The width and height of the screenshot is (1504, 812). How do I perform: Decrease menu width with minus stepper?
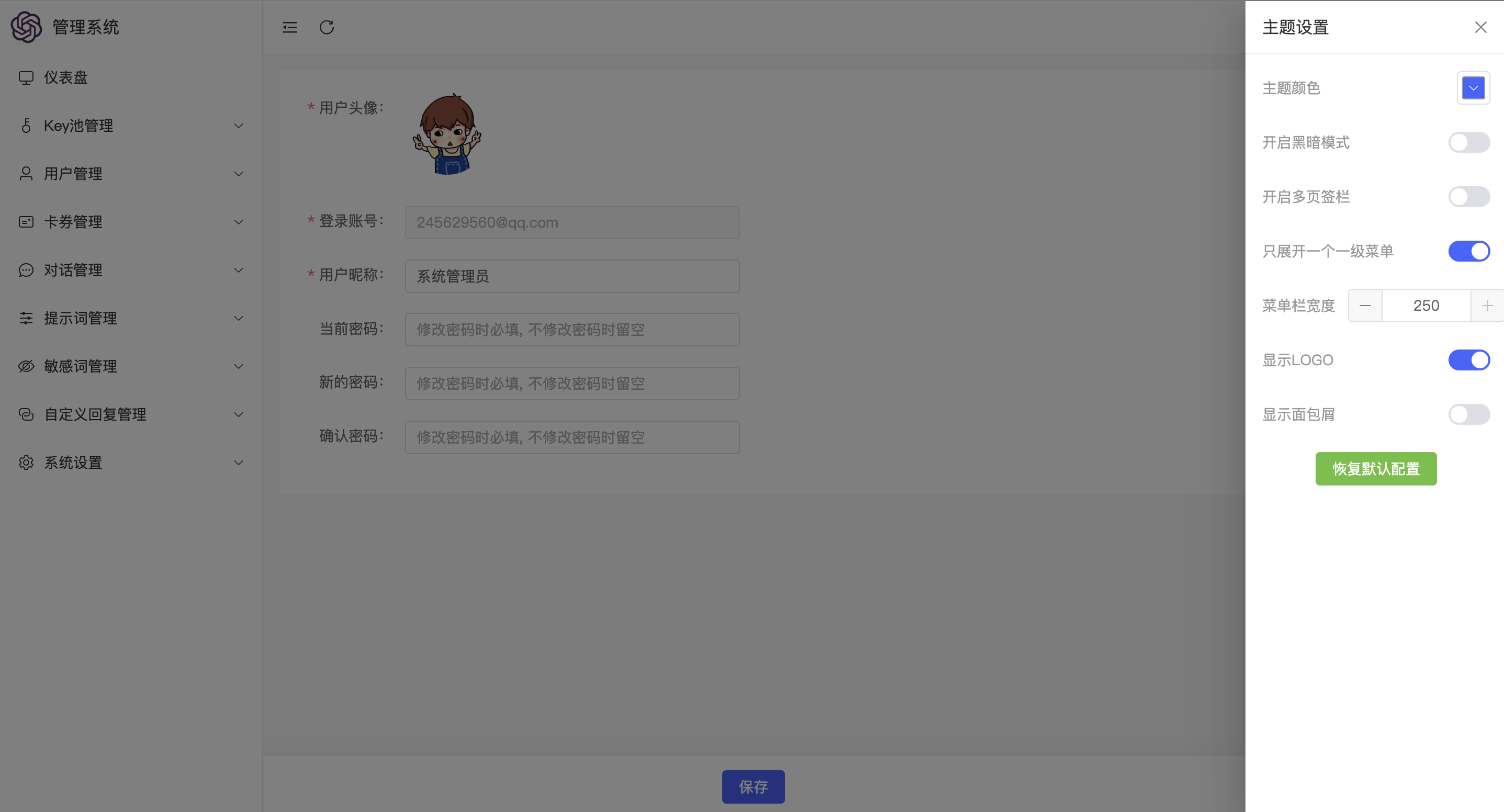[x=1365, y=304]
